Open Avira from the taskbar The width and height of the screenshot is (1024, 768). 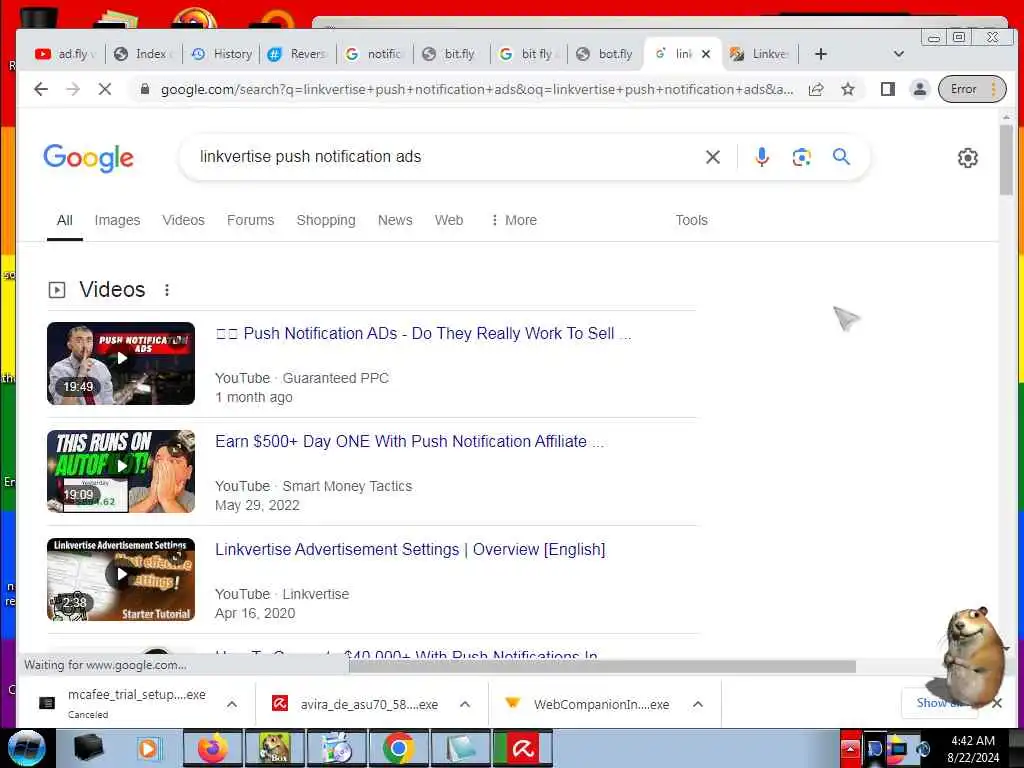[x=522, y=748]
